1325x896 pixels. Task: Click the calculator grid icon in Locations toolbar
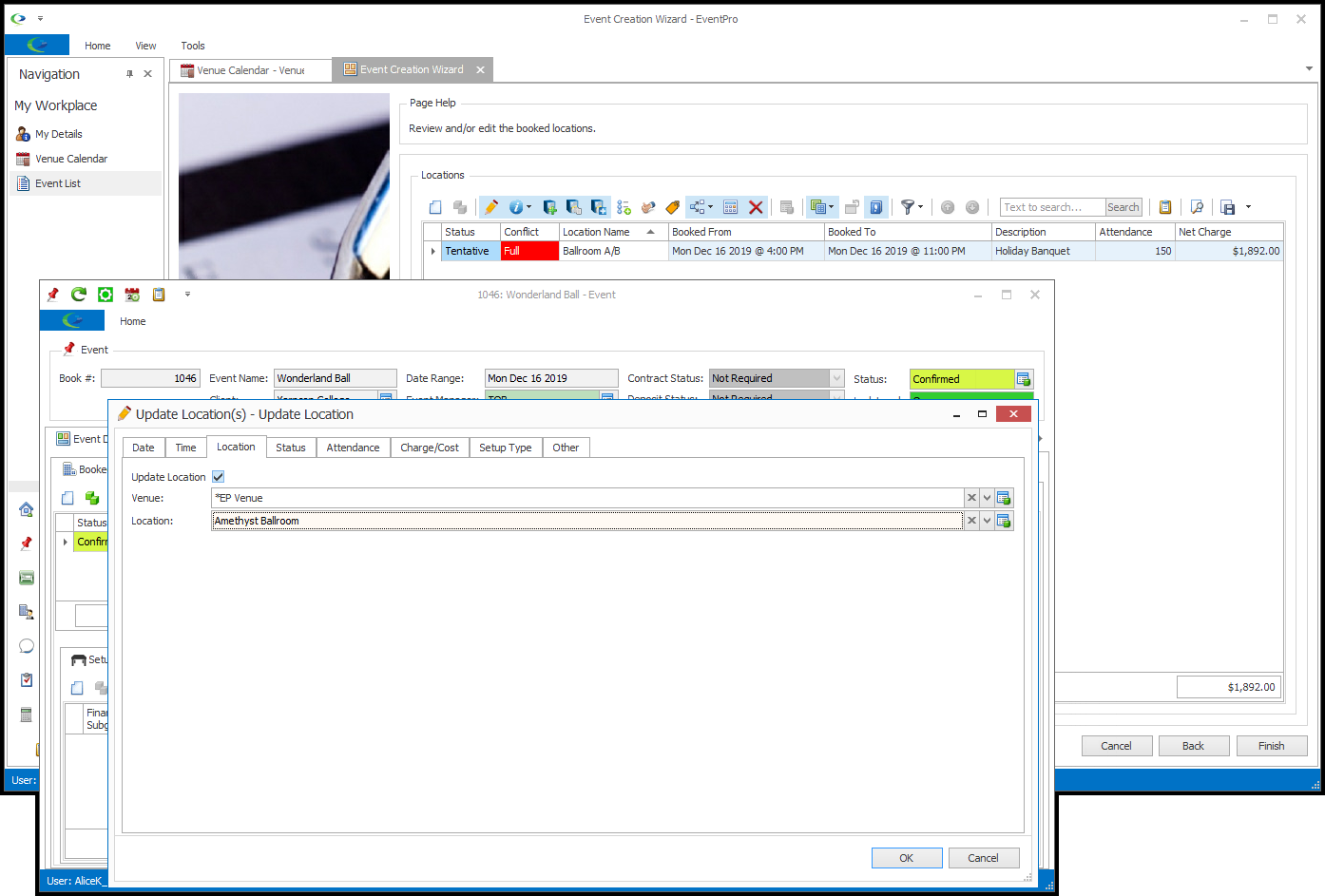[x=731, y=207]
